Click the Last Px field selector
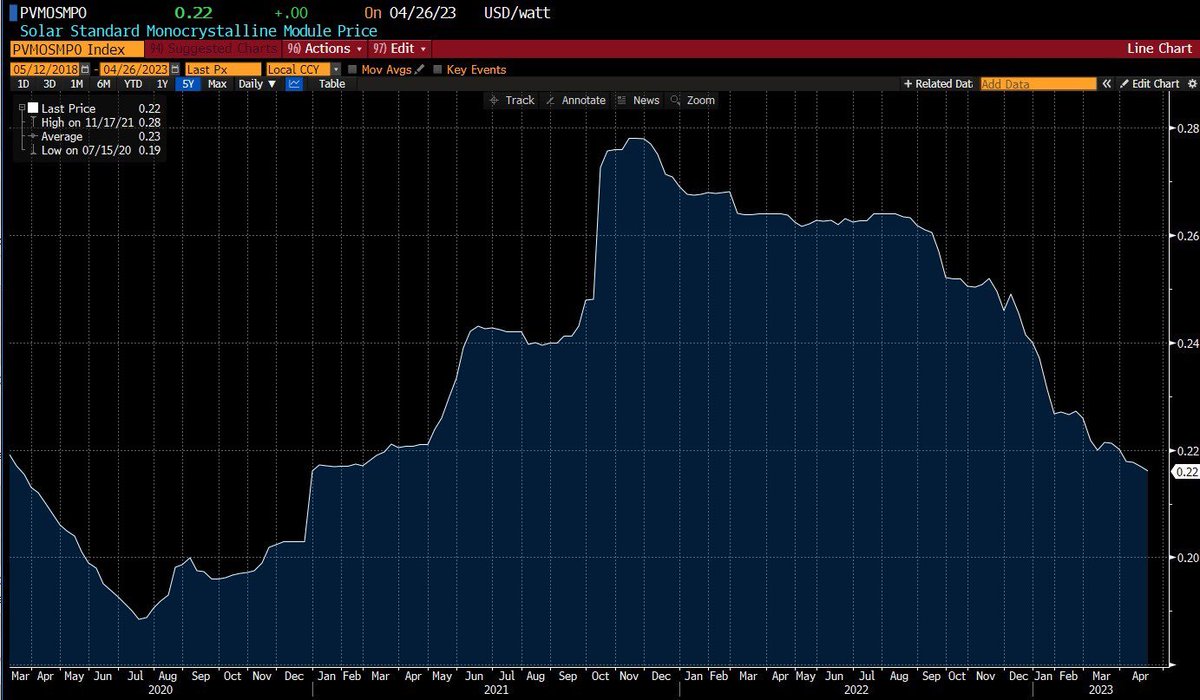 pos(223,70)
